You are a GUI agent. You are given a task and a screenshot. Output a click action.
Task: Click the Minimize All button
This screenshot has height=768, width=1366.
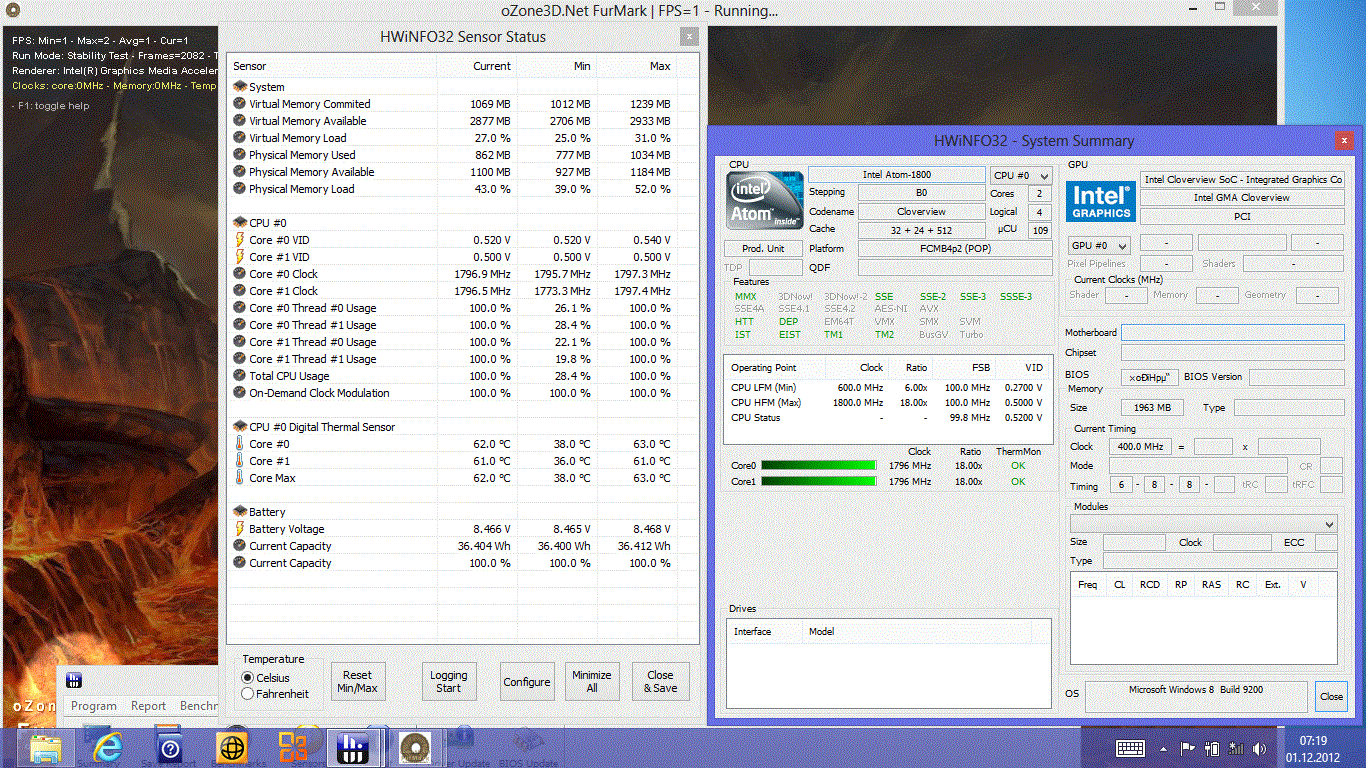click(x=592, y=681)
